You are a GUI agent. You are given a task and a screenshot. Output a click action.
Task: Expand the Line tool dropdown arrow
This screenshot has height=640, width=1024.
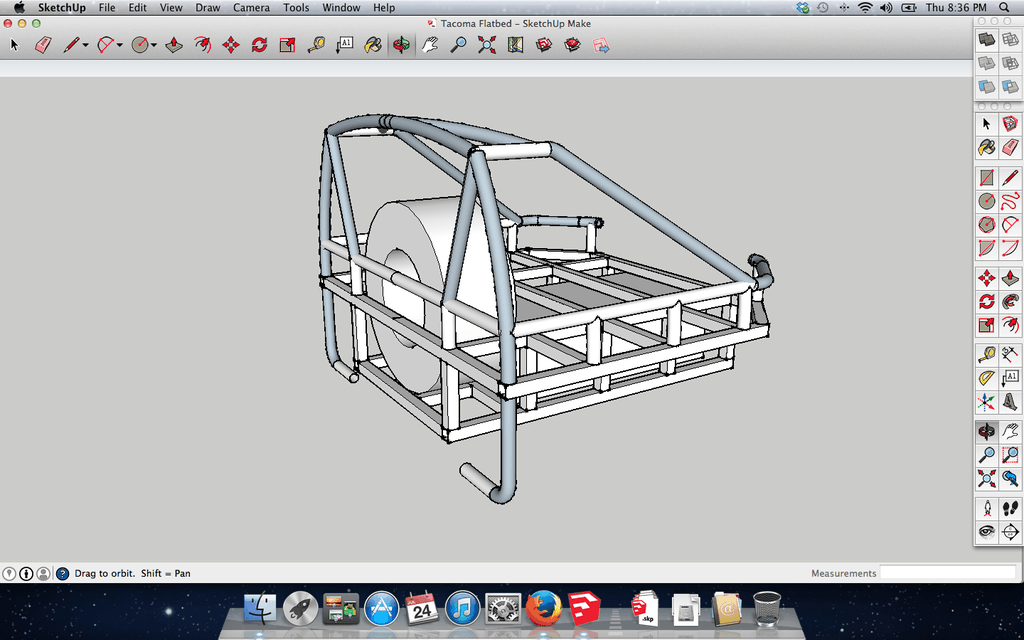pyautogui.click(x=86, y=45)
